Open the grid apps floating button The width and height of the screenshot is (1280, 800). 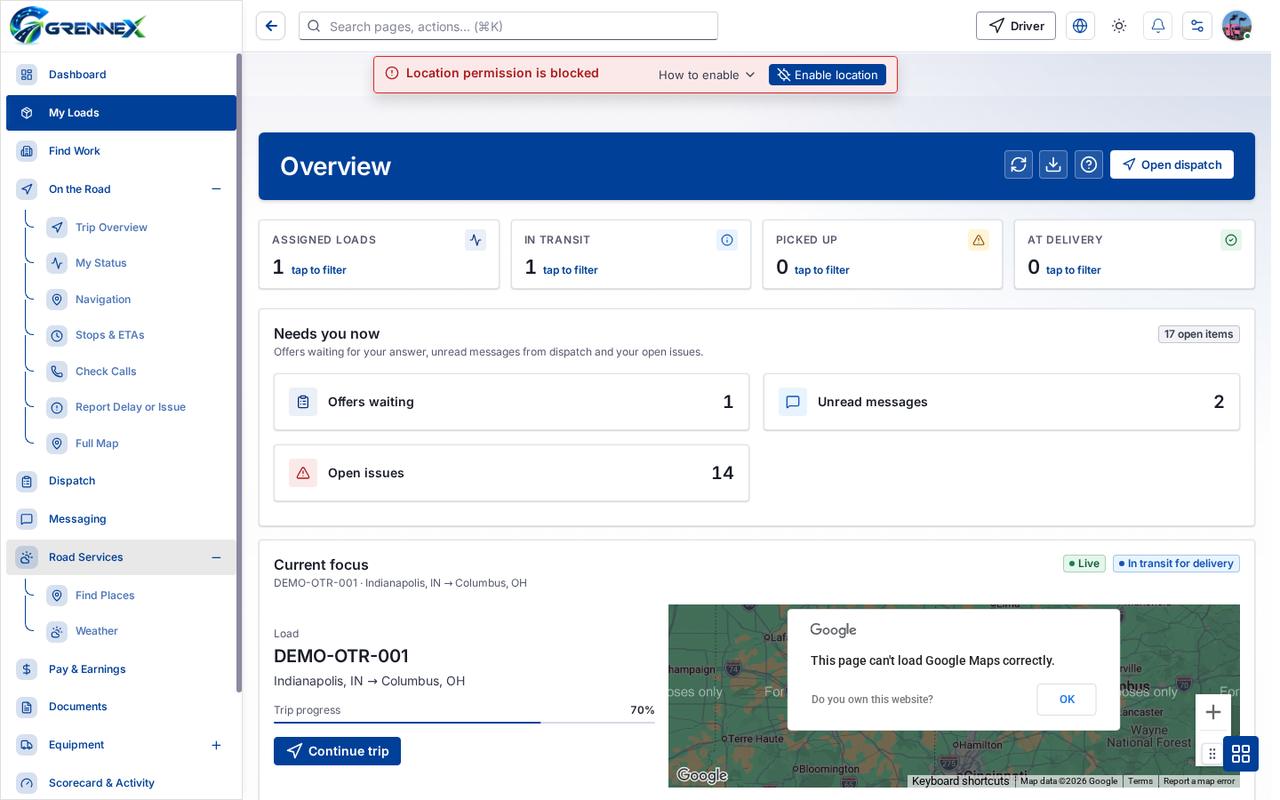coord(1241,753)
